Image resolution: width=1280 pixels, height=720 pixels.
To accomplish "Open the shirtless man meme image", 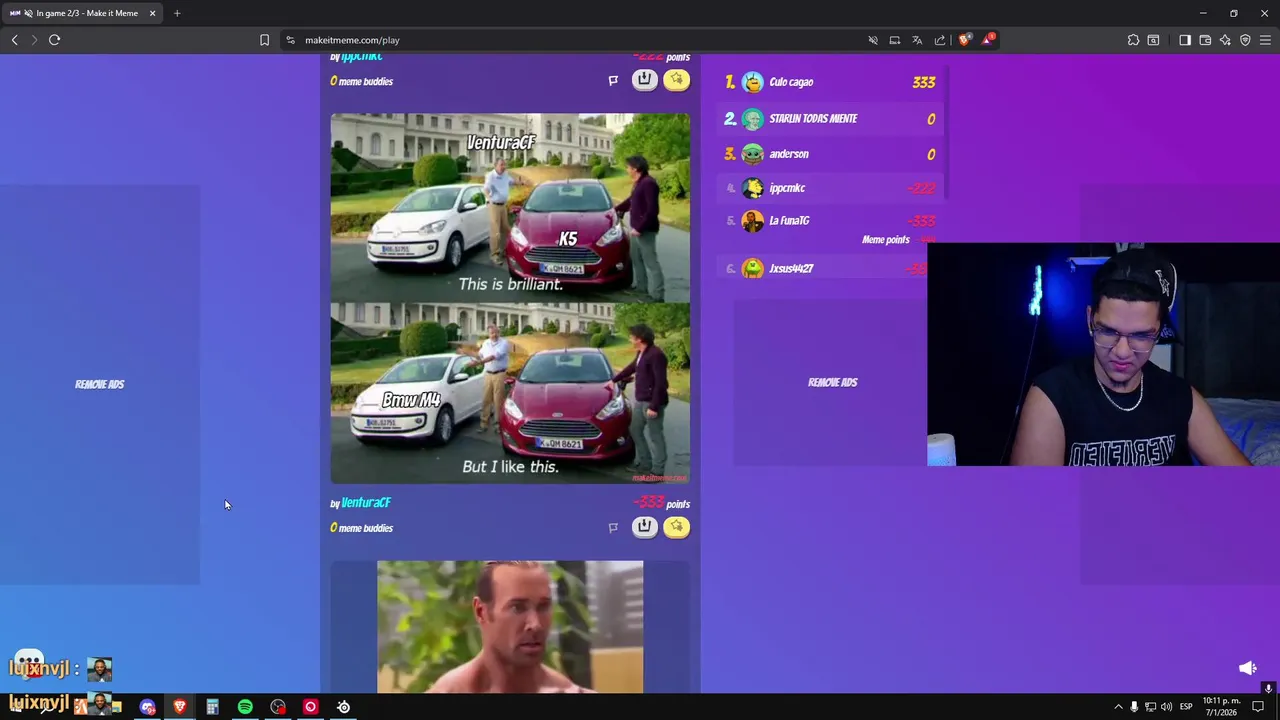I will click(x=510, y=627).
